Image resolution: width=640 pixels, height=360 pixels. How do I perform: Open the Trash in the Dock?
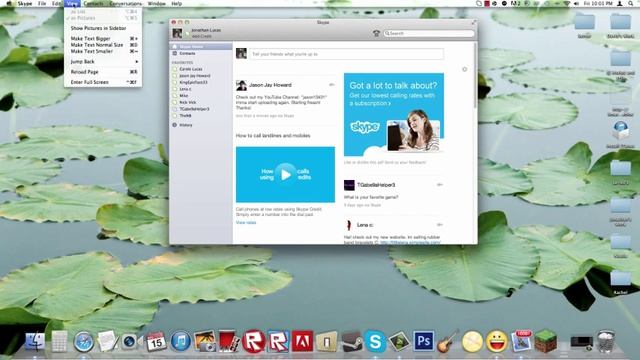click(x=606, y=342)
